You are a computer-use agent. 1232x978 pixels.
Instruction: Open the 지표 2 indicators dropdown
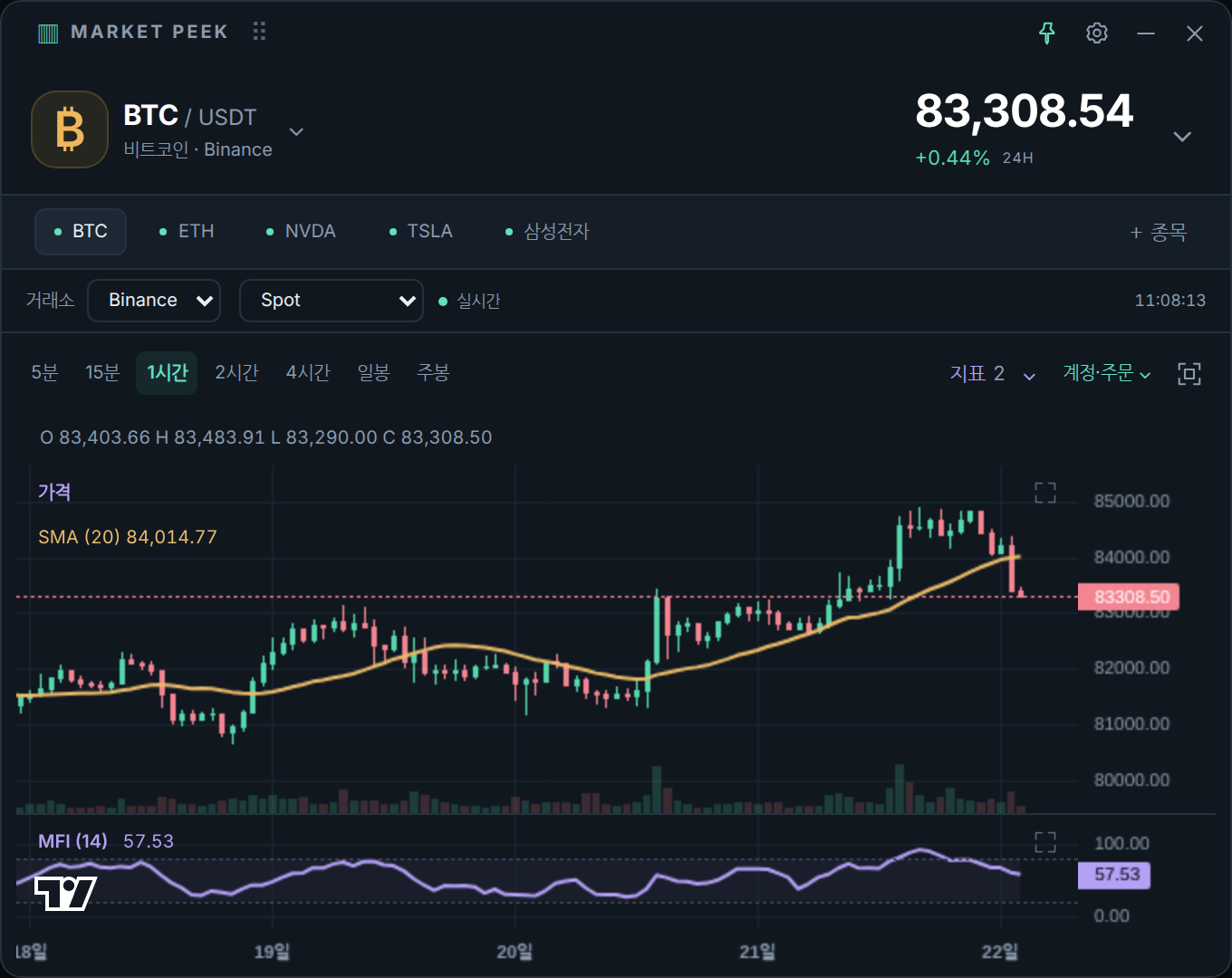click(x=992, y=374)
